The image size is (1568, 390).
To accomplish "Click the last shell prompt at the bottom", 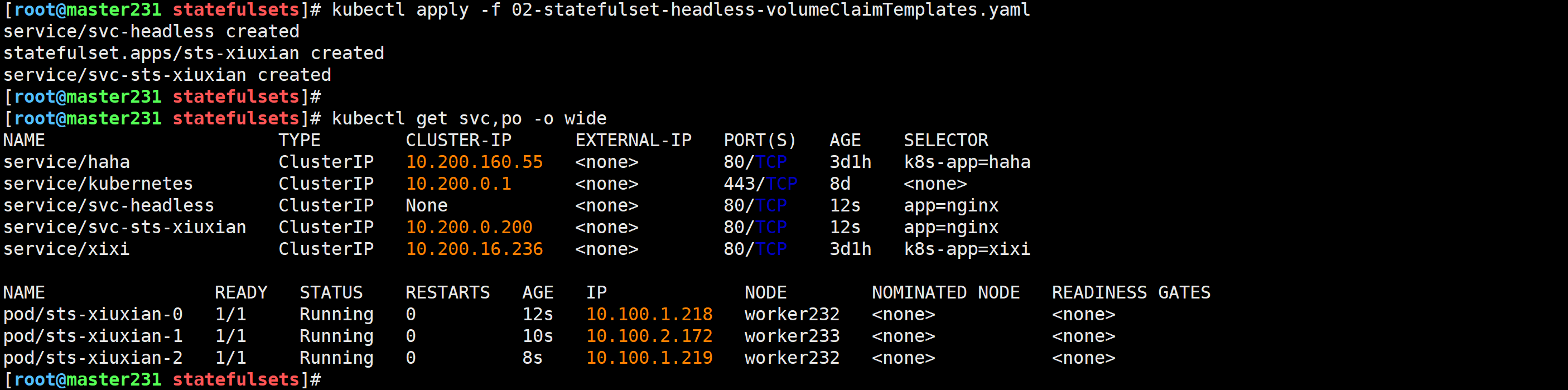I will pos(162,379).
